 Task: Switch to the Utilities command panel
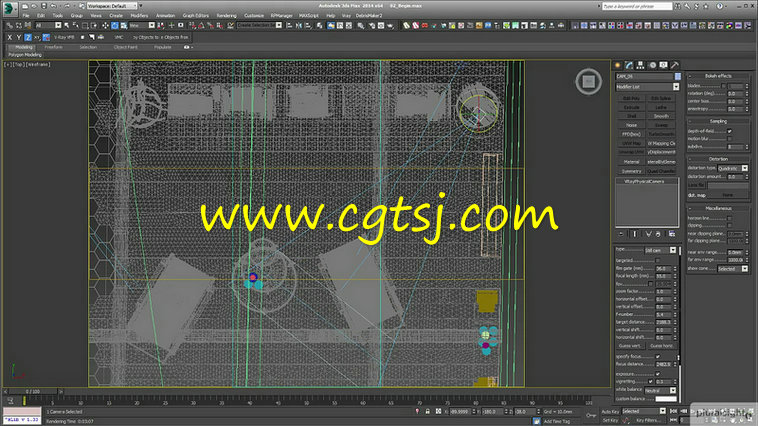(x=675, y=65)
